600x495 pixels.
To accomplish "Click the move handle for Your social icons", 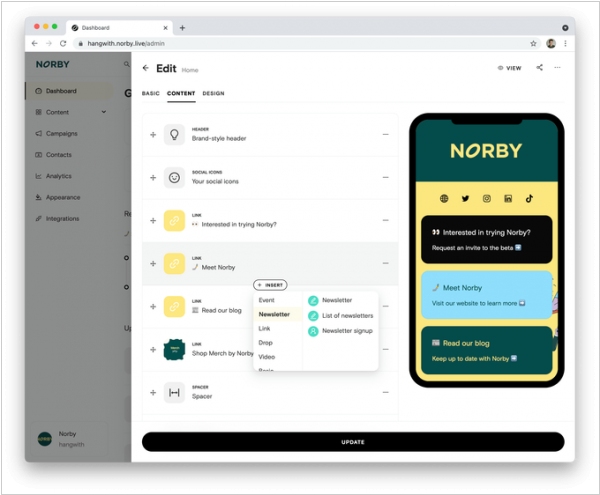I will tap(153, 177).
